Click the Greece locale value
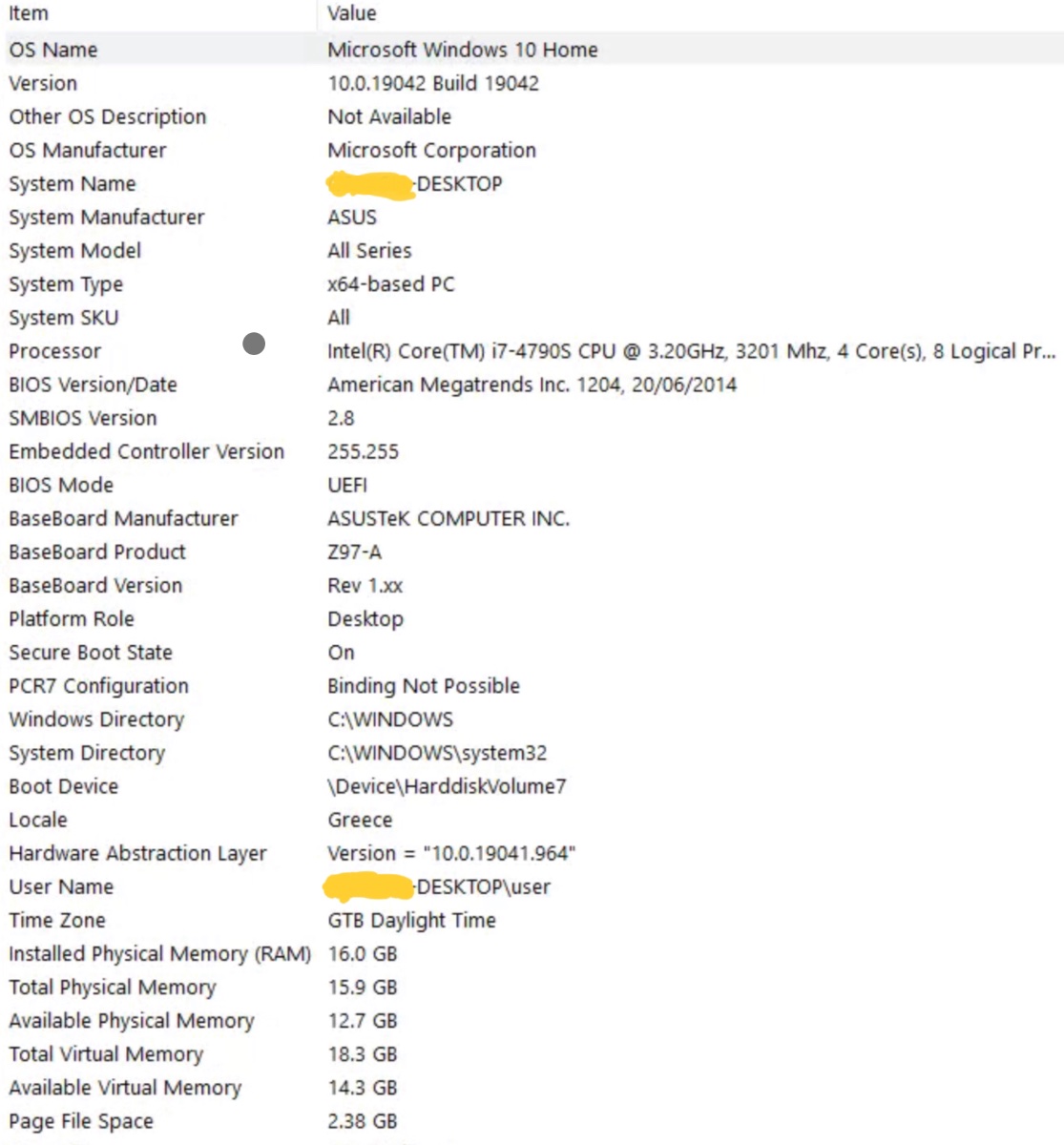This screenshot has width=1064, height=1145. tap(360, 820)
